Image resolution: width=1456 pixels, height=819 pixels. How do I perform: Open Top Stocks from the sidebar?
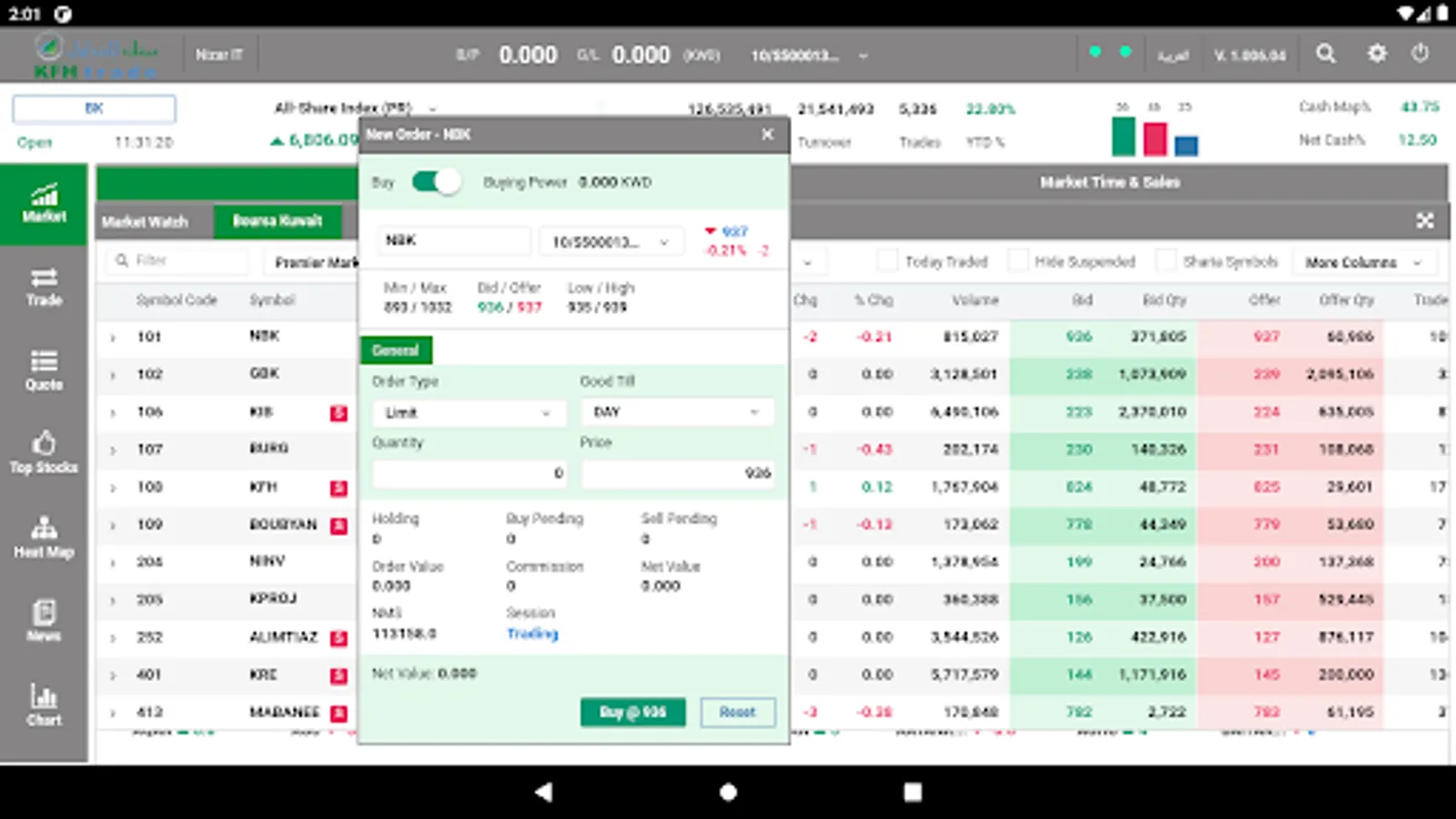[44, 453]
